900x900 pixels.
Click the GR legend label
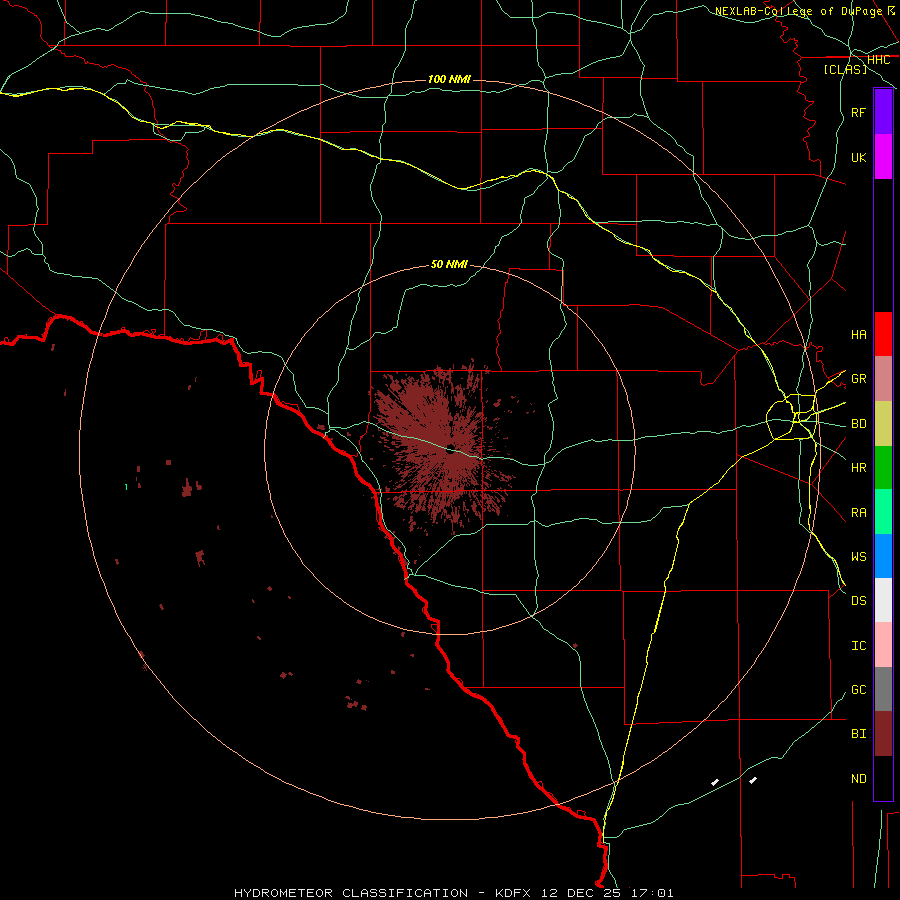click(x=858, y=379)
